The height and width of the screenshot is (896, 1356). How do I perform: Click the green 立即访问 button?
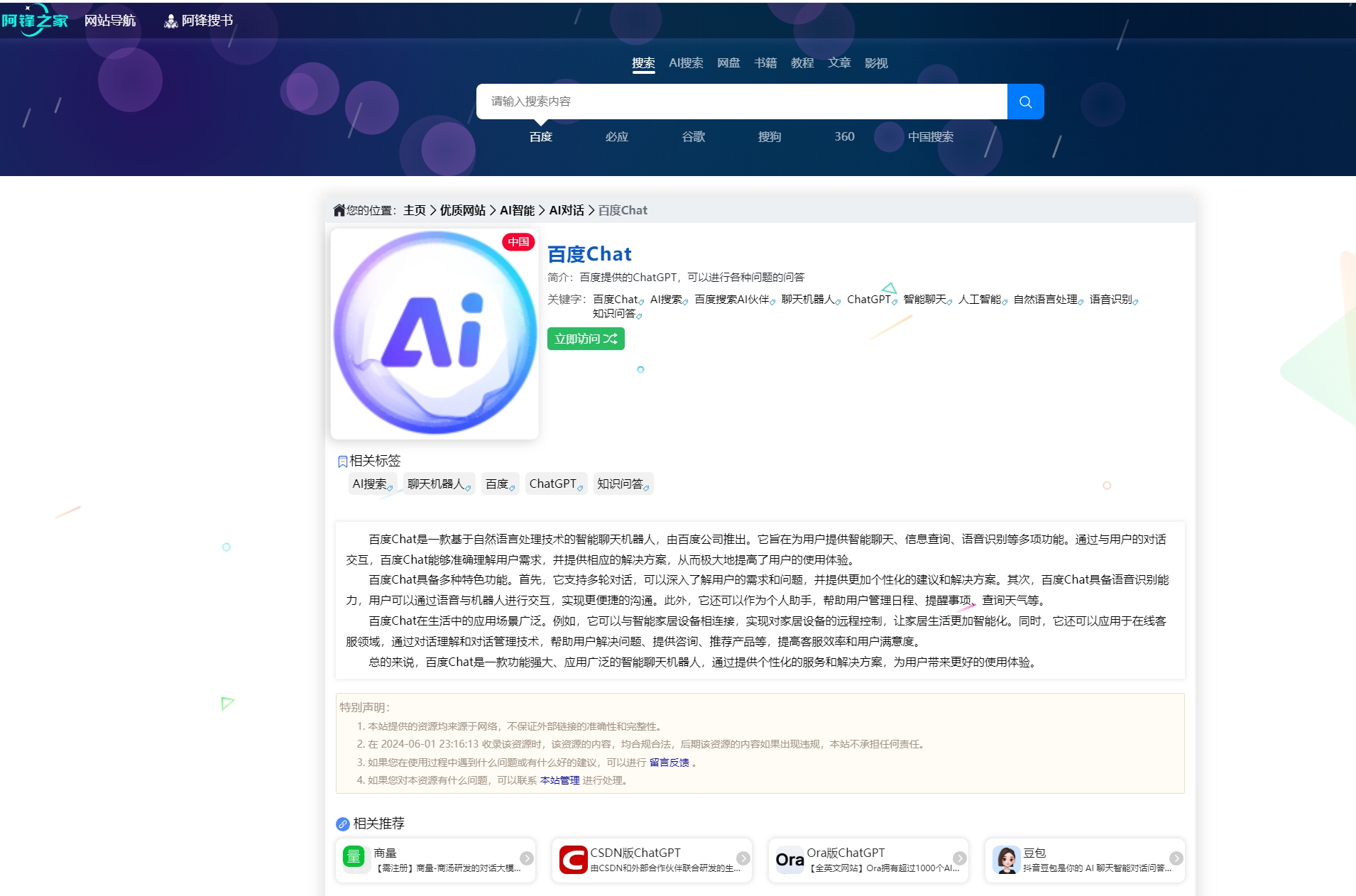coord(586,339)
